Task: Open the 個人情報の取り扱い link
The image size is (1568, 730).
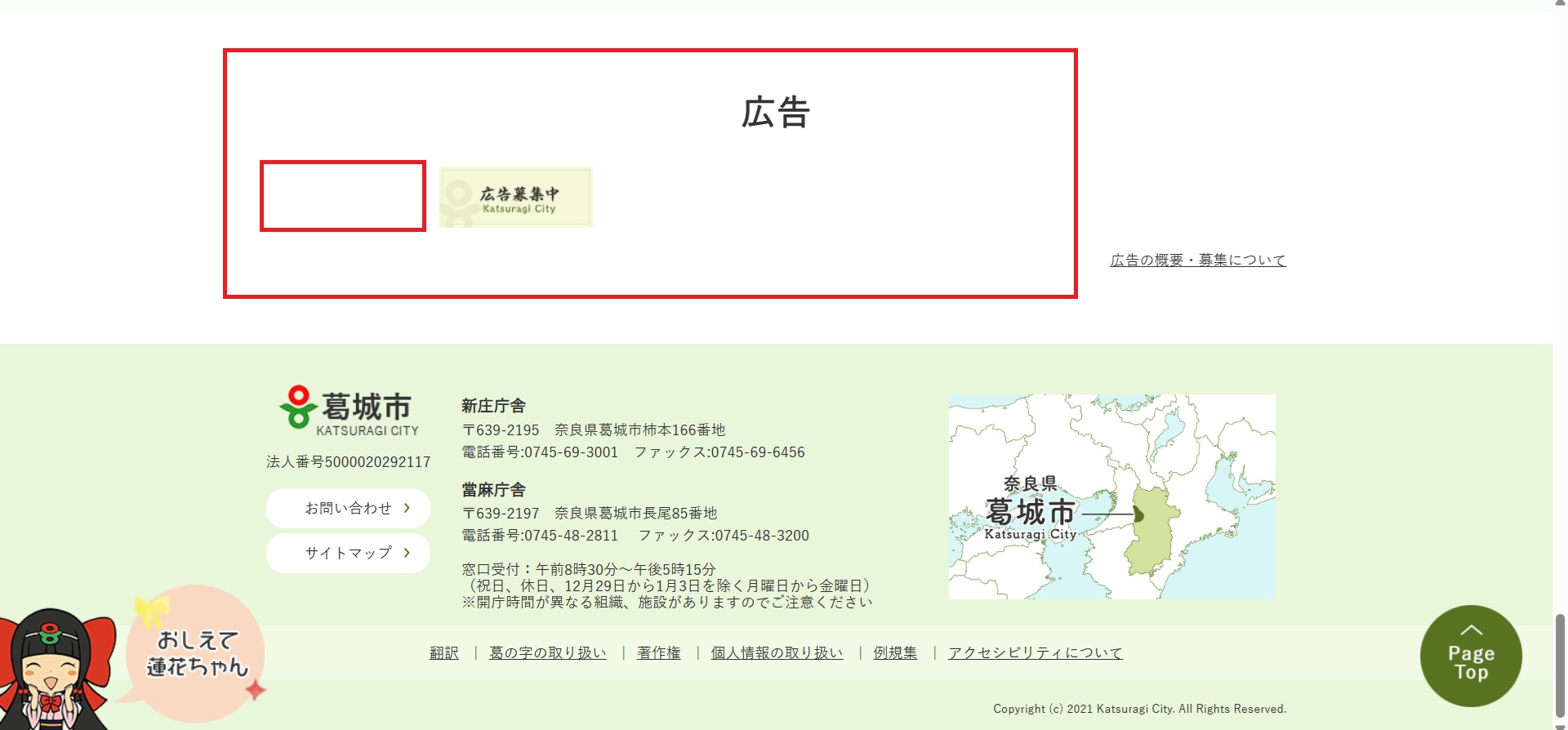Action: coord(777,653)
